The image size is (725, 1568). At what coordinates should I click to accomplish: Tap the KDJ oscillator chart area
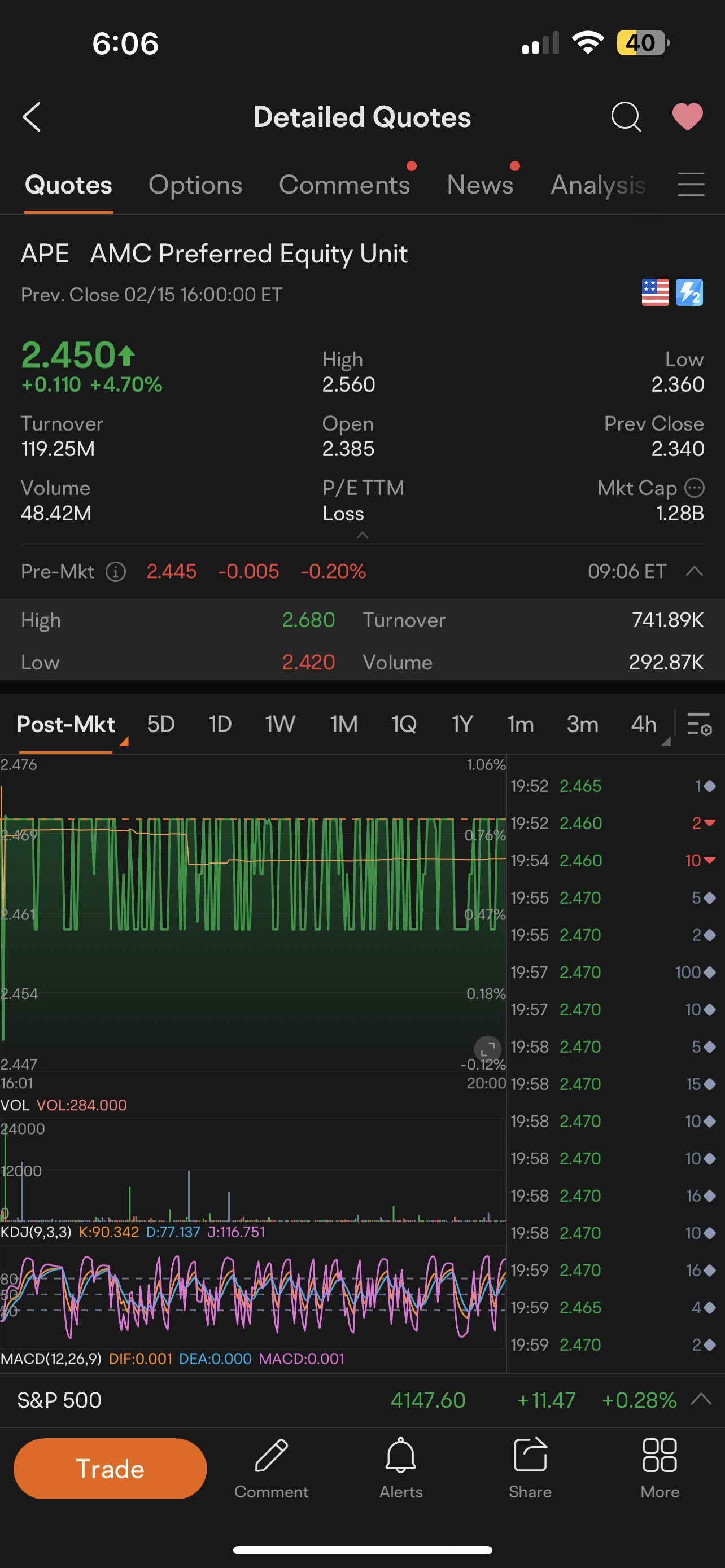pos(252,1297)
